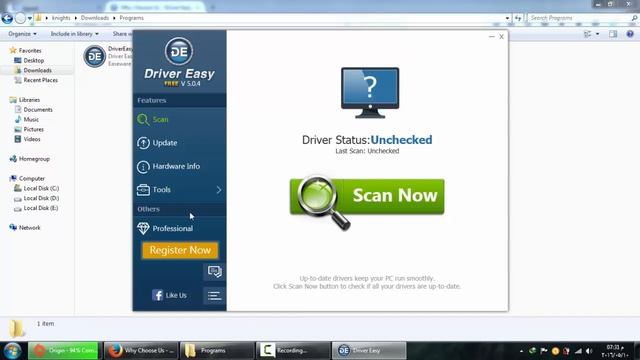Click the Programs breadcrumb in address bar
The height and width of the screenshot is (360, 640).
pyautogui.click(x=131, y=18)
